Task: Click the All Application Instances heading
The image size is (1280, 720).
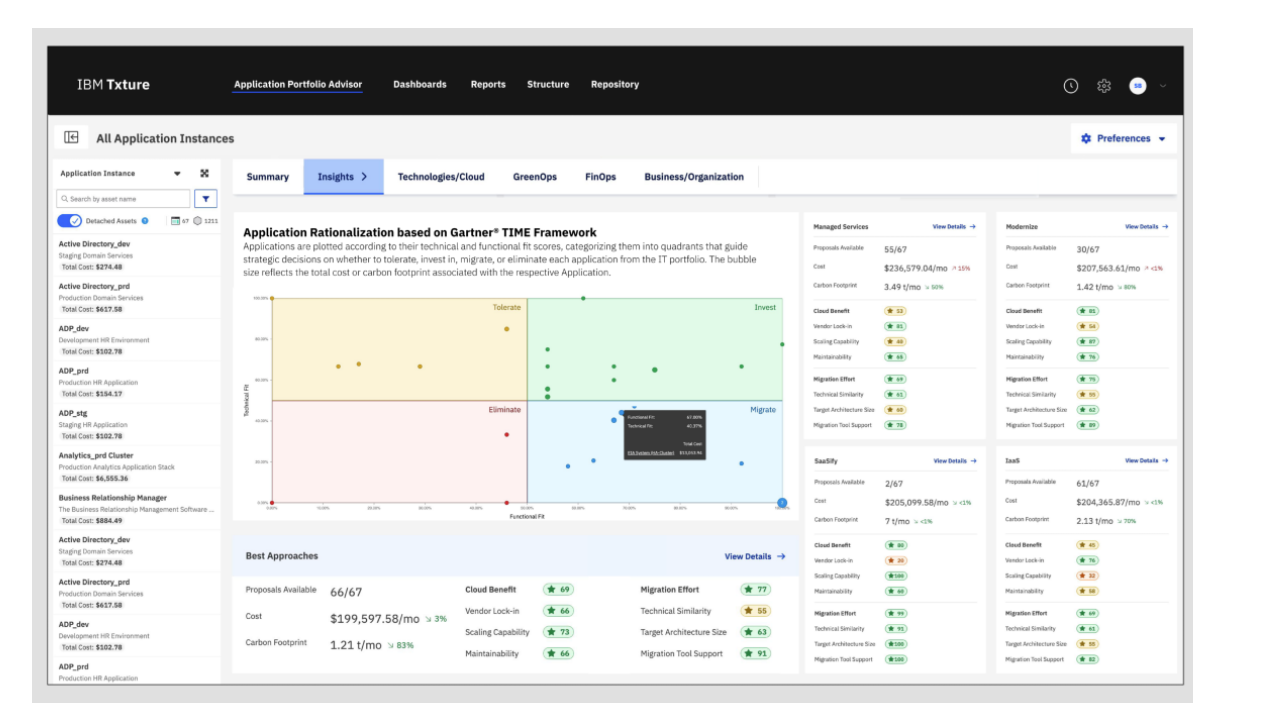Action: (x=165, y=139)
